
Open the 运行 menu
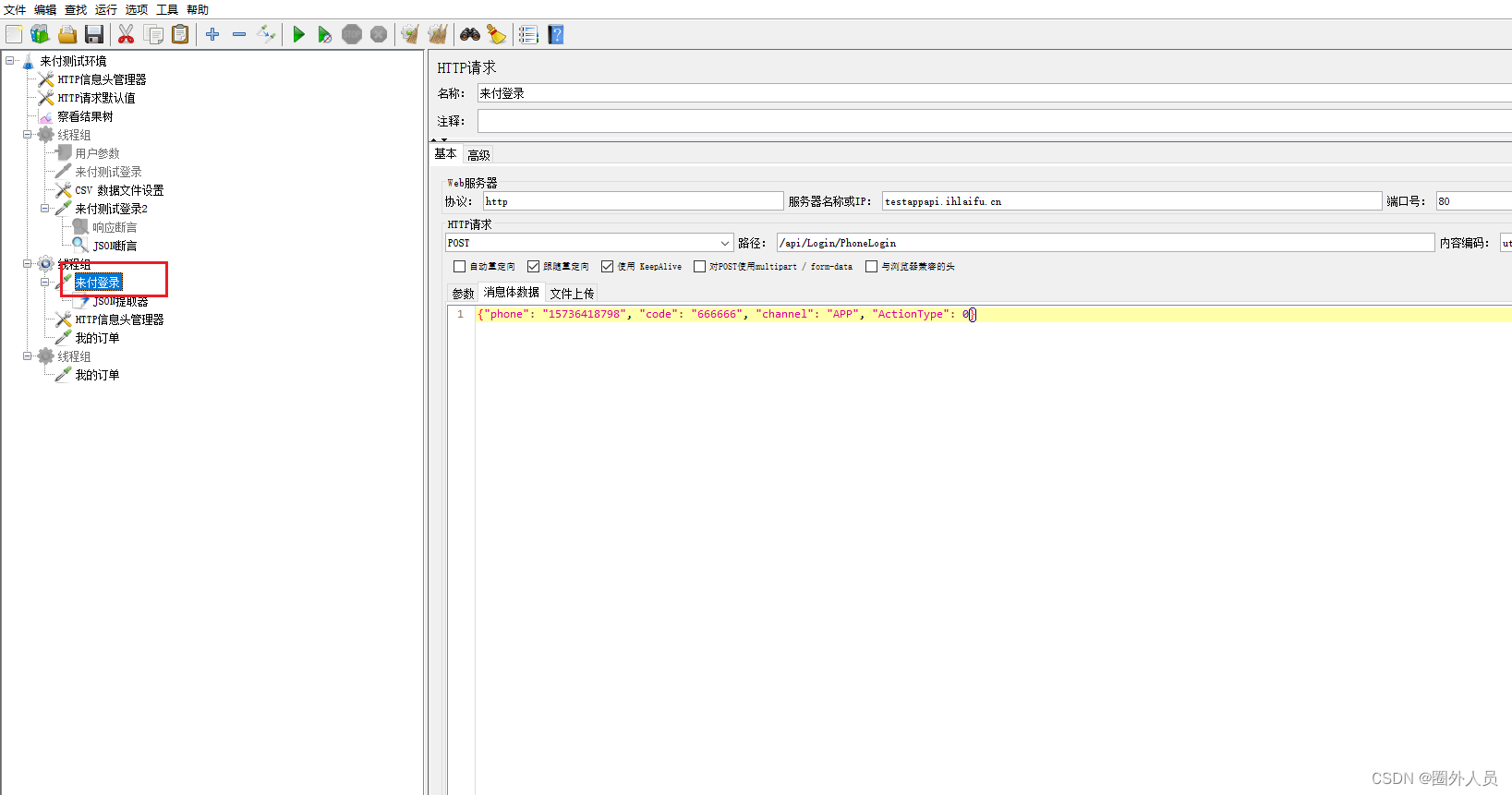106,9
